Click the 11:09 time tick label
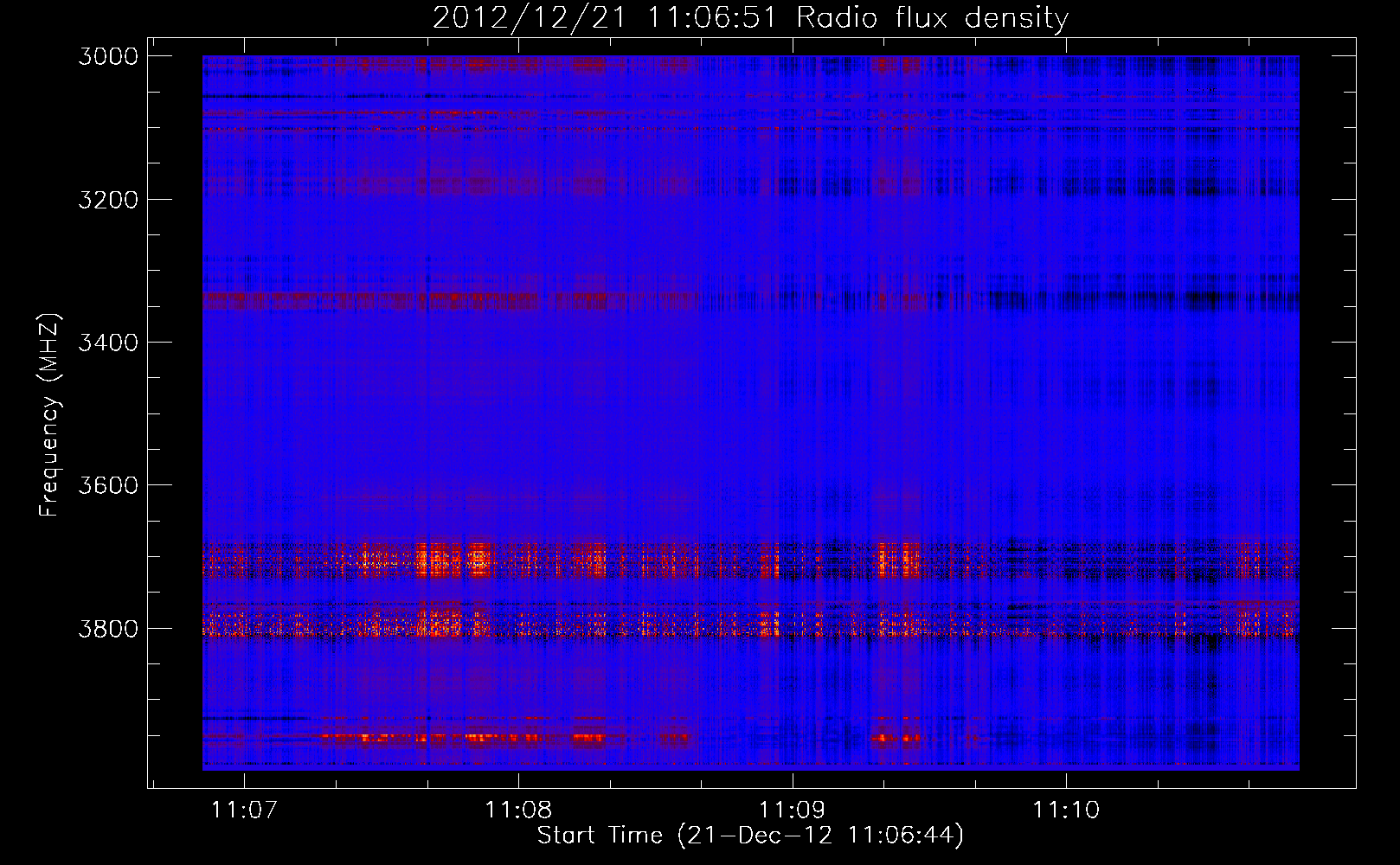The width and height of the screenshot is (1400, 865). tap(793, 810)
